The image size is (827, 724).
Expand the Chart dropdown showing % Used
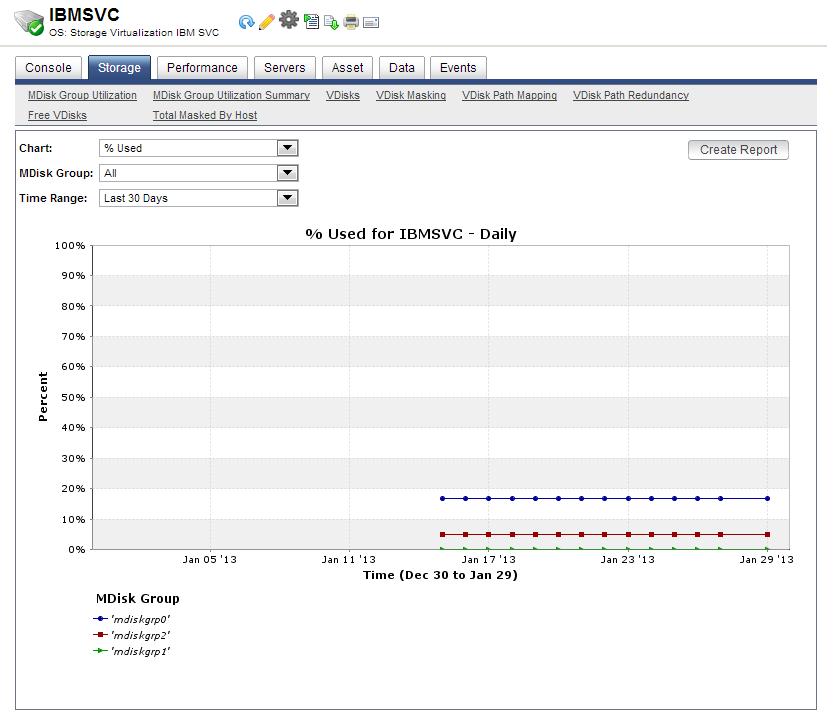coord(199,148)
